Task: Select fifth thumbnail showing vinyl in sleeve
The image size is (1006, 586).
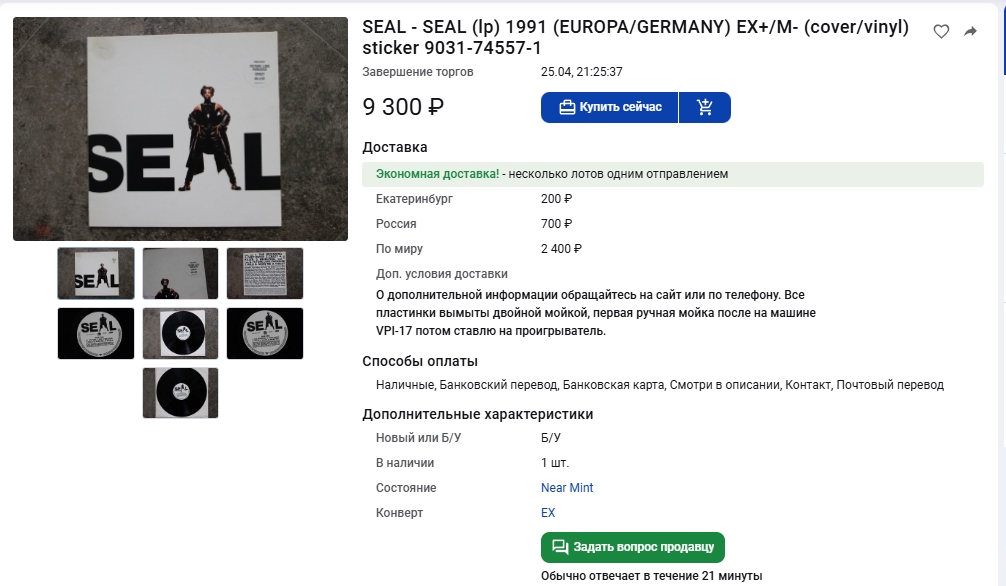Action: click(x=180, y=333)
